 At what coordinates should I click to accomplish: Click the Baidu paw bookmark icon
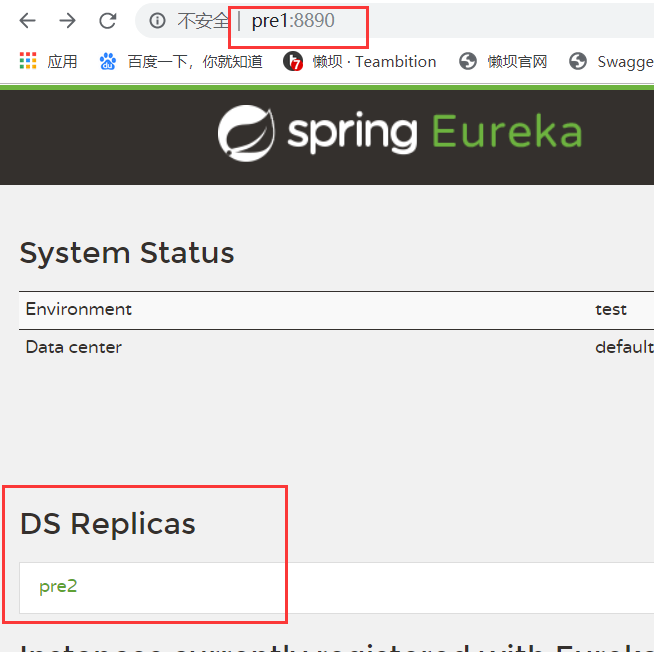tap(108, 61)
